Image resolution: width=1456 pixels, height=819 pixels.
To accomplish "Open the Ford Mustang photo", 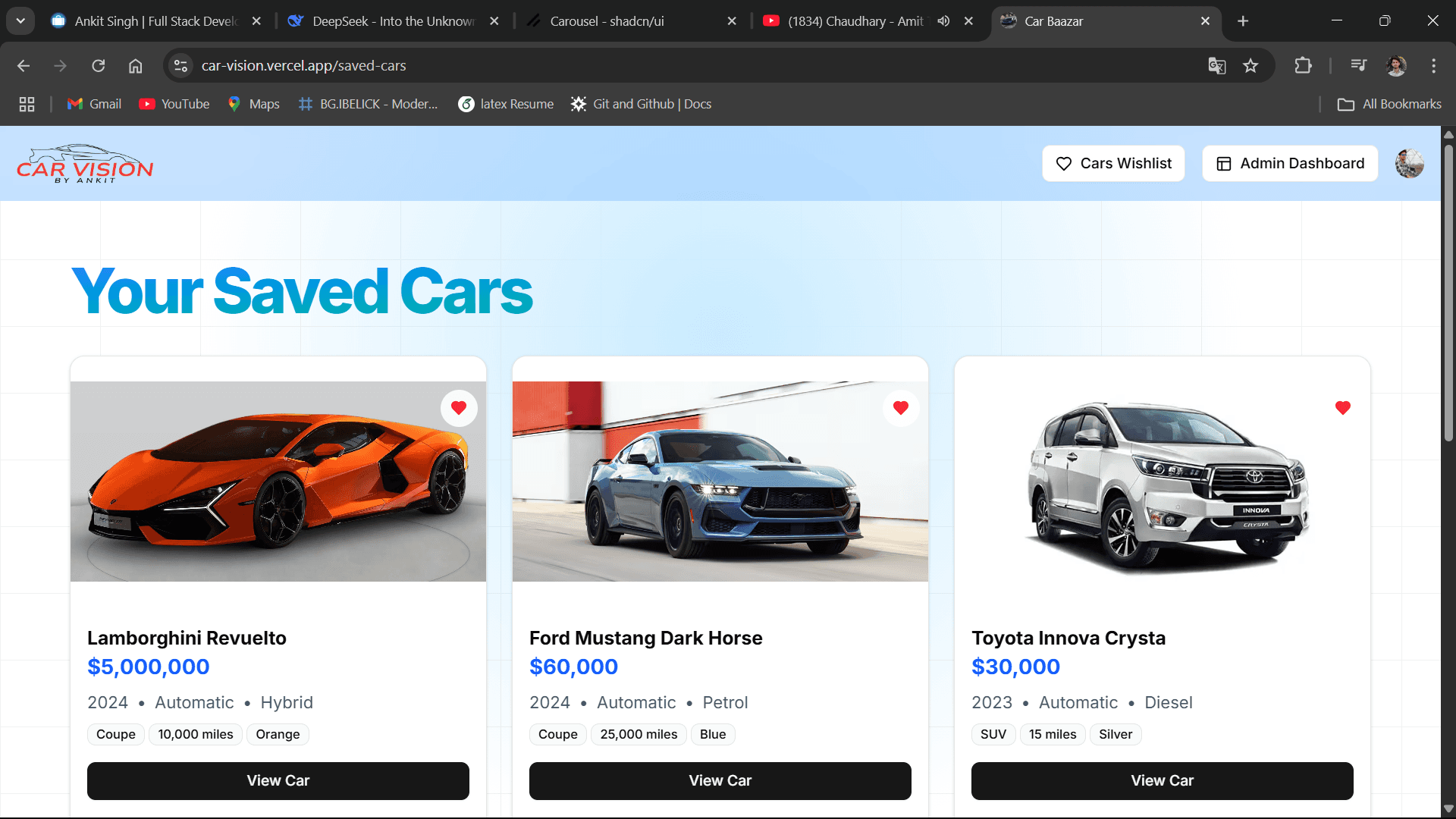I will [x=720, y=482].
